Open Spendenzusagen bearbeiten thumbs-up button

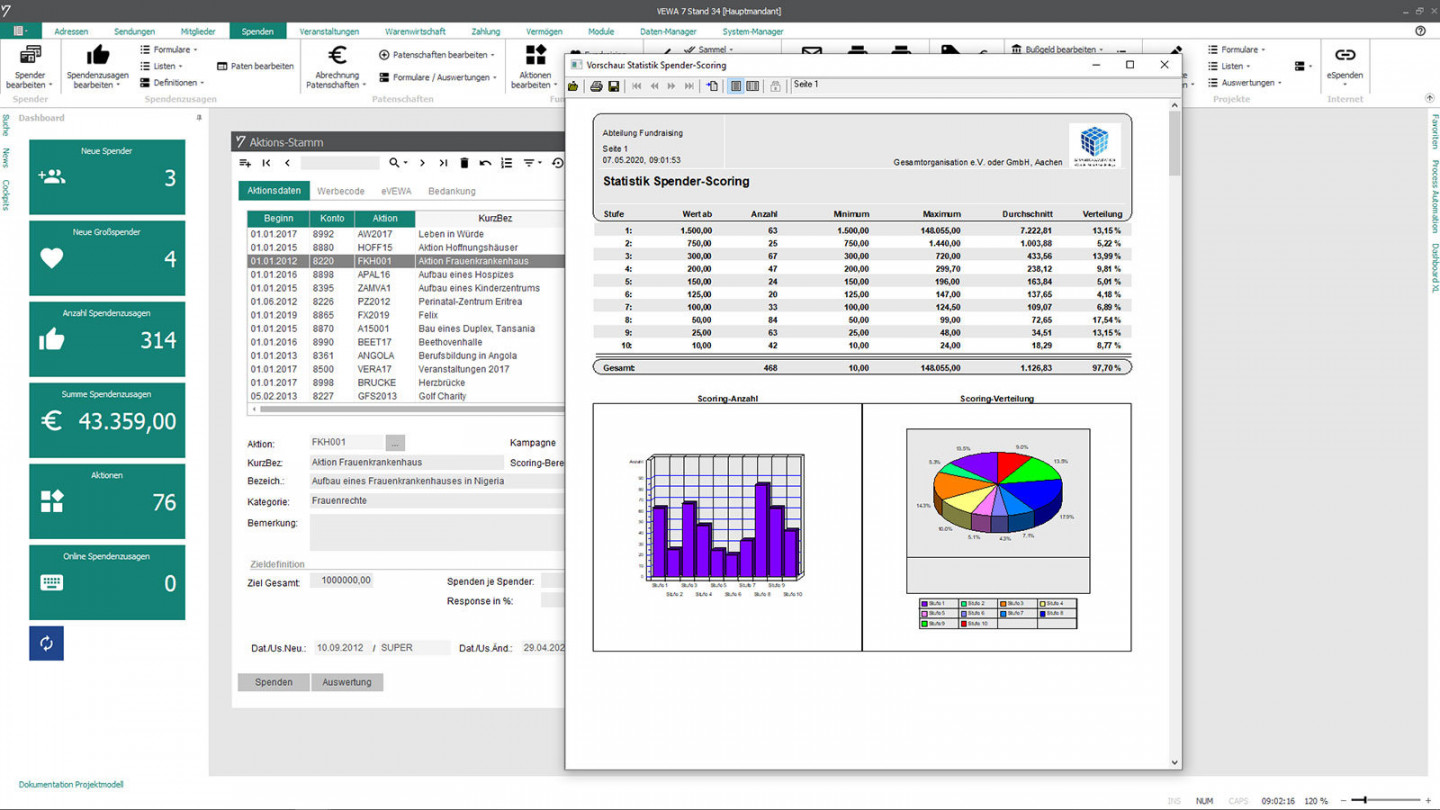point(97,66)
